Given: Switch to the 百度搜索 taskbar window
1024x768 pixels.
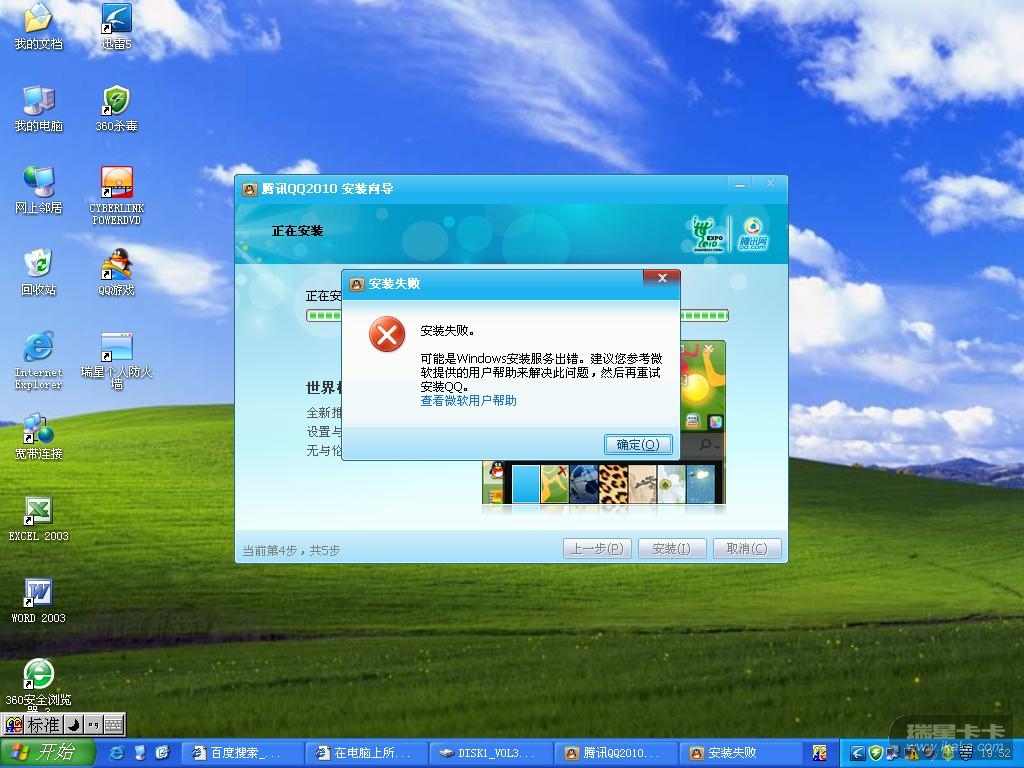Looking at the screenshot, I should point(241,753).
